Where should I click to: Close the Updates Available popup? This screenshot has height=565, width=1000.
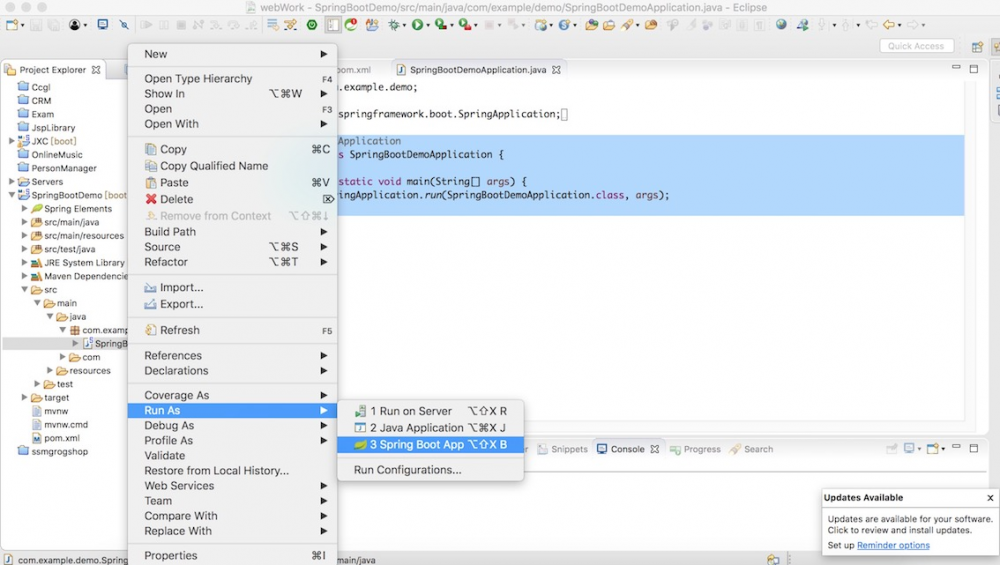[x=990, y=498]
